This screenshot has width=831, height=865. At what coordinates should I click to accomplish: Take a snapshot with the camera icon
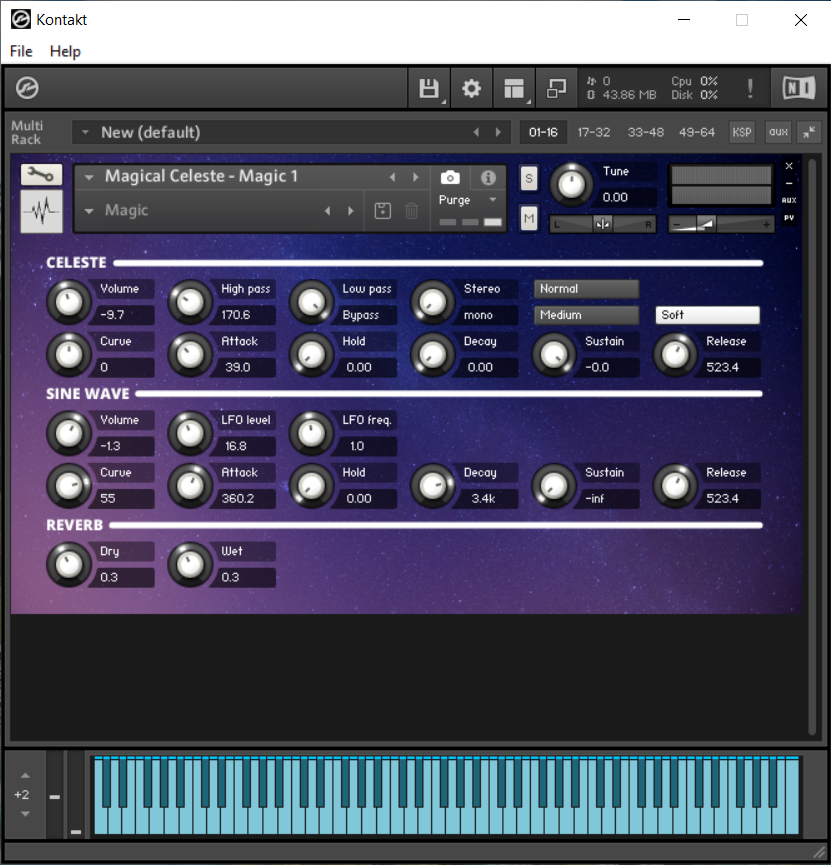450,178
